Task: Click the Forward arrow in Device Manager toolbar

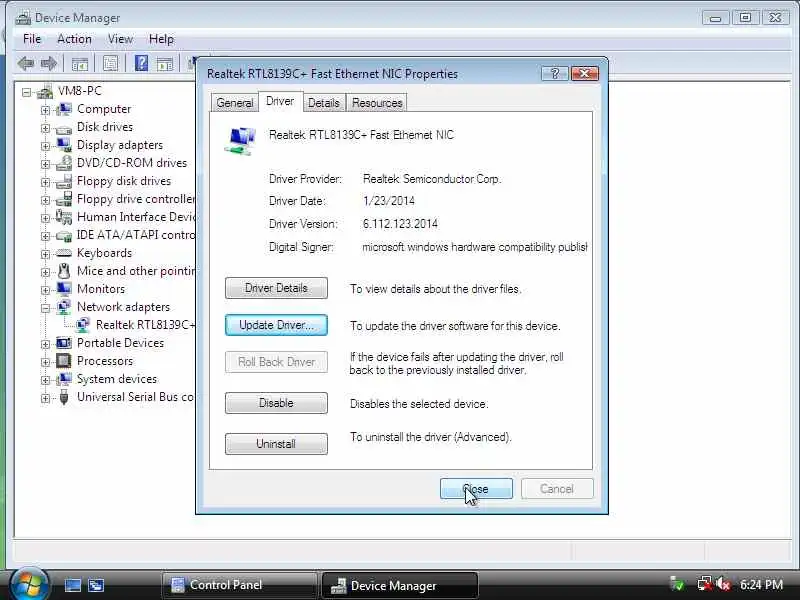Action: (x=49, y=64)
